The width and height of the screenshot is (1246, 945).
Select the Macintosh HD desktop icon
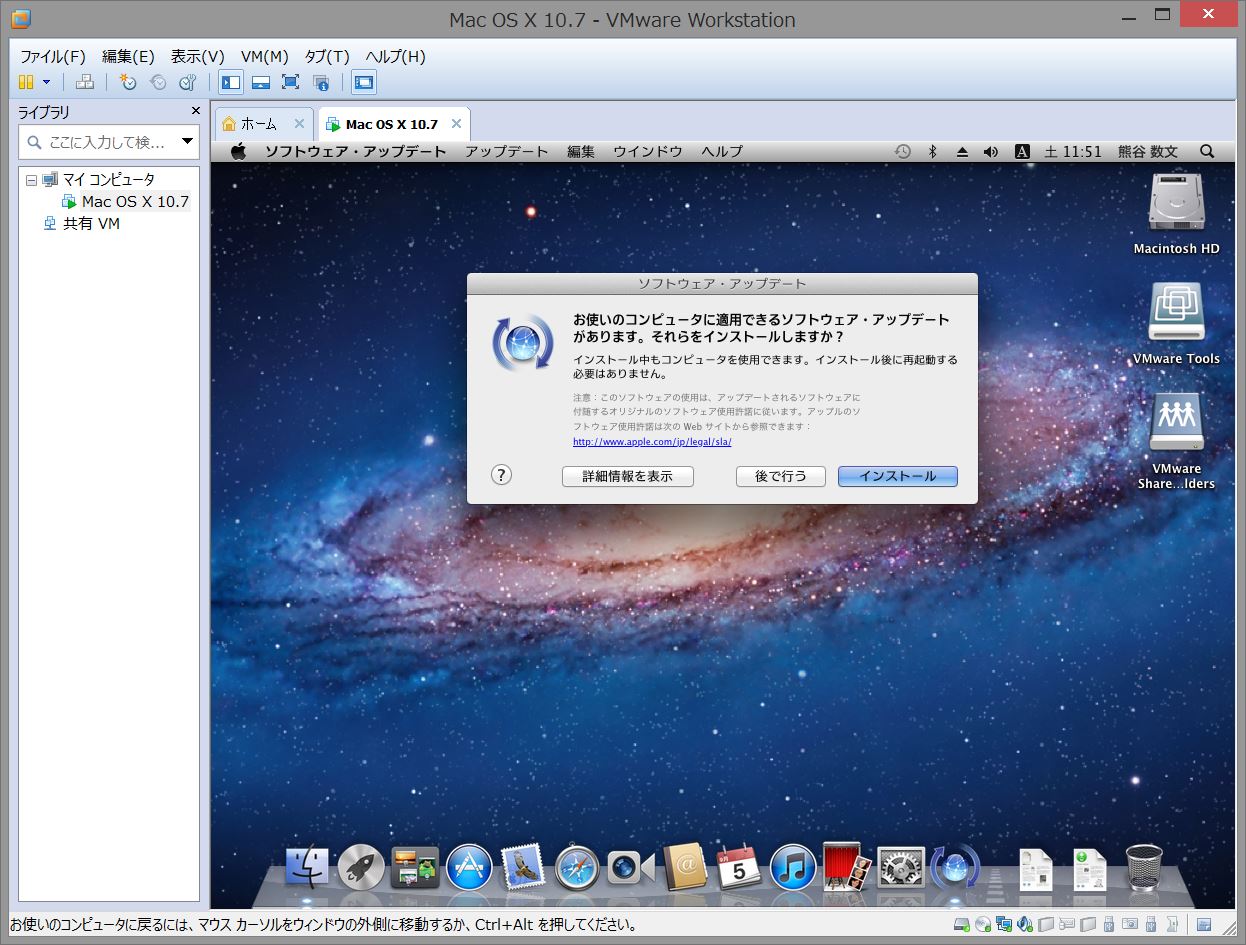coord(1176,215)
